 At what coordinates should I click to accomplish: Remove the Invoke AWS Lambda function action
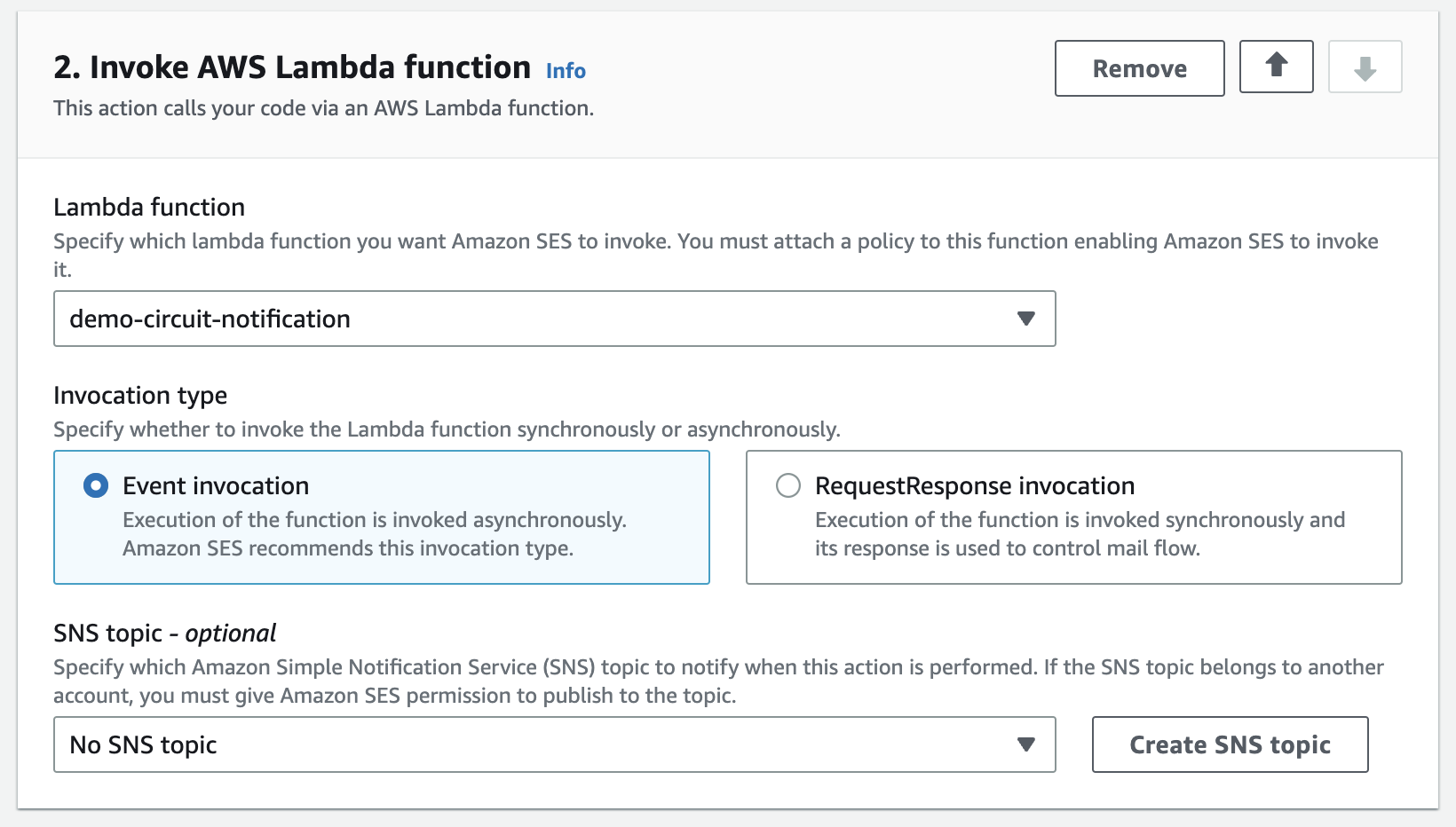[x=1139, y=68]
